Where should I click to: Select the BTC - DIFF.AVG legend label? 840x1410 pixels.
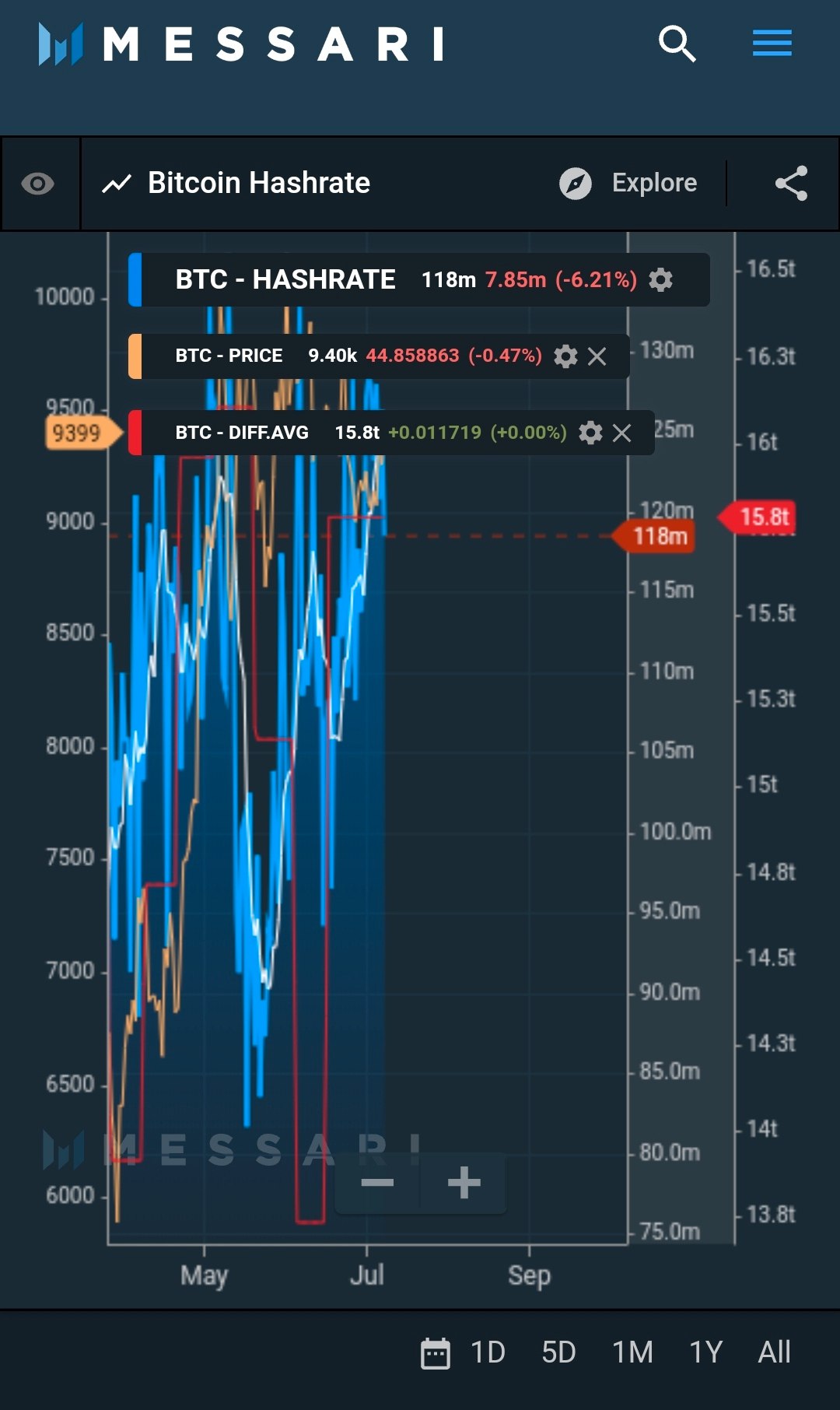[242, 432]
